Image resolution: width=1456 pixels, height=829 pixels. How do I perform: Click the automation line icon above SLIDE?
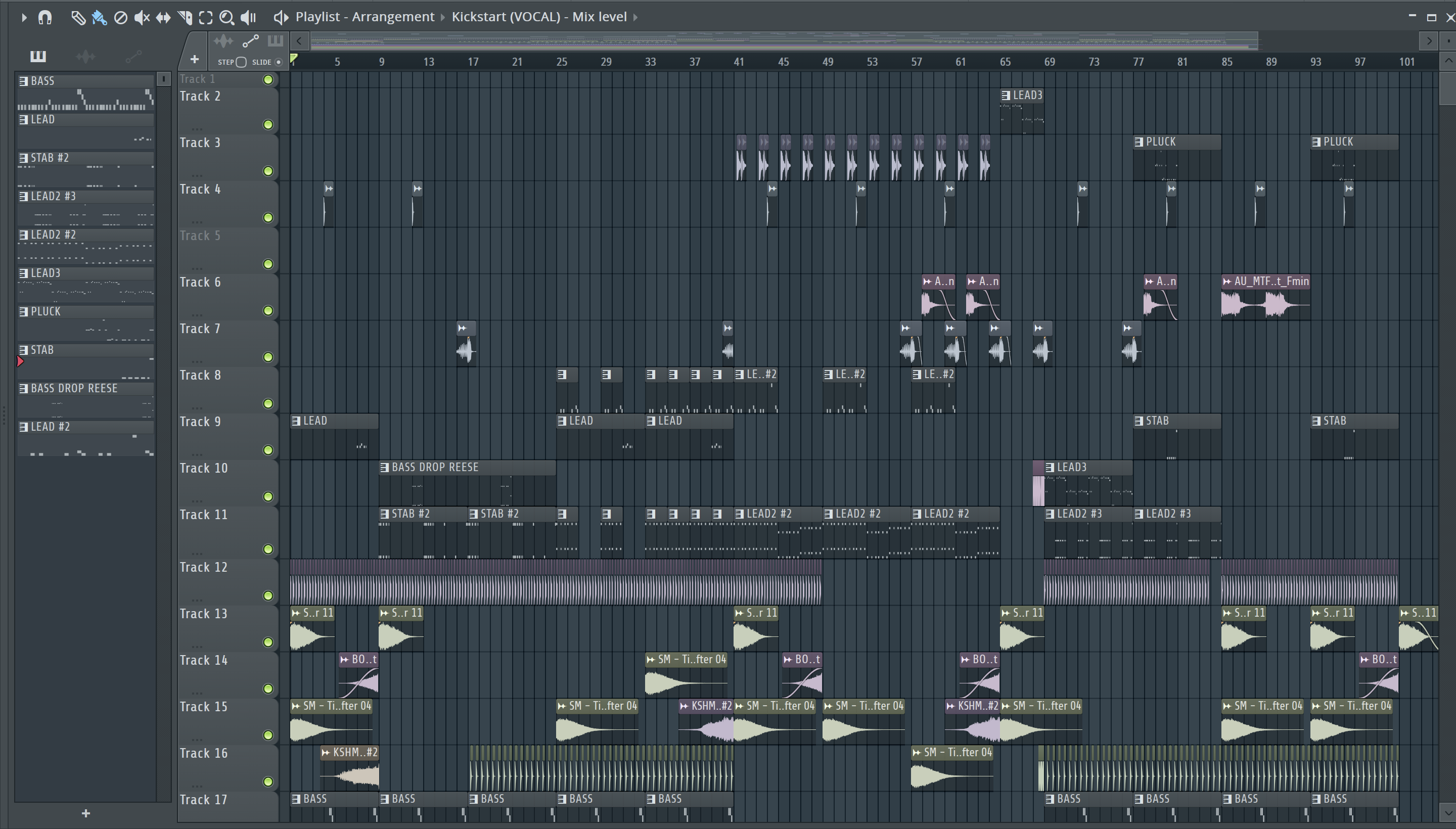[x=251, y=41]
